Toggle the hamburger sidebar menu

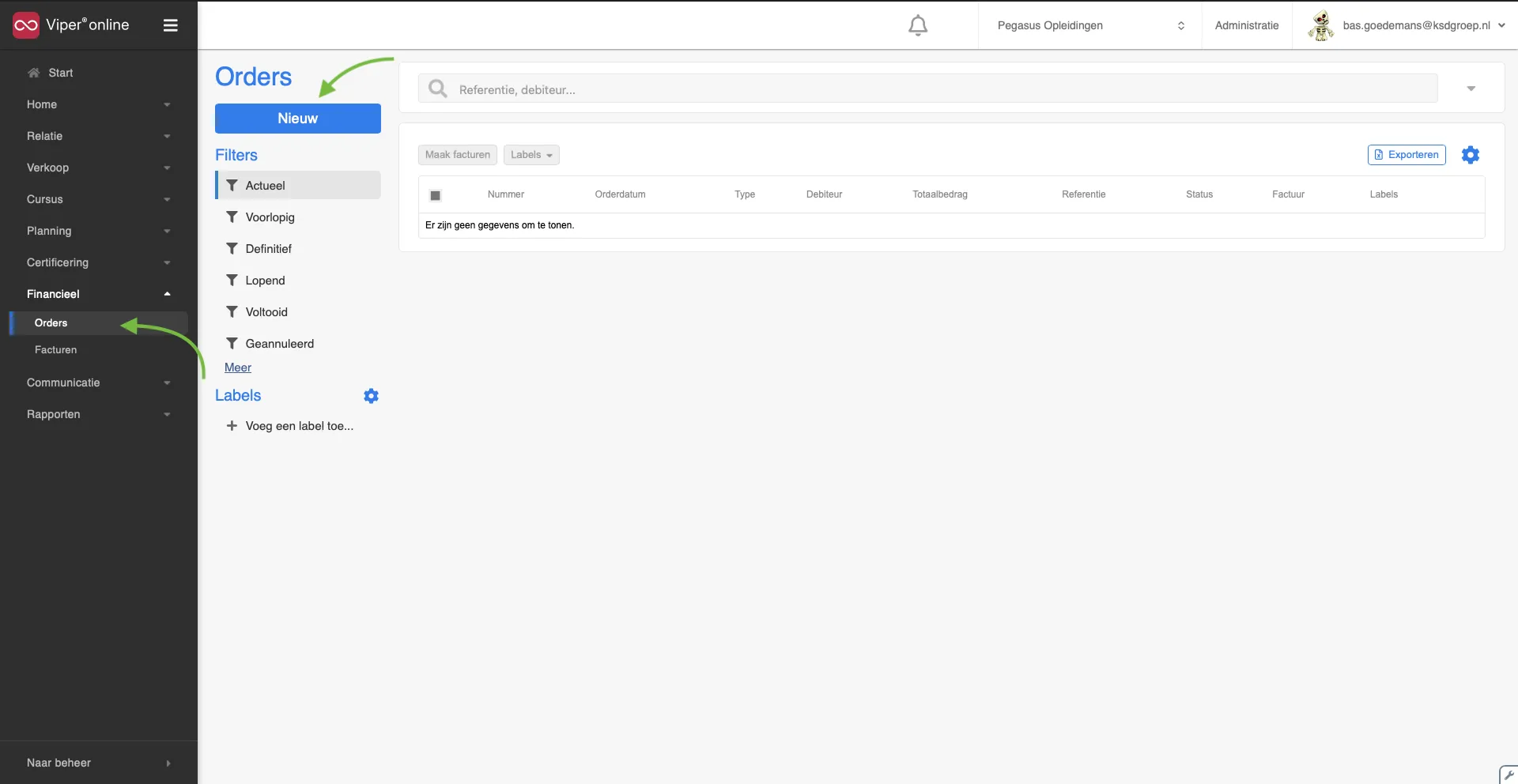pyautogui.click(x=170, y=25)
